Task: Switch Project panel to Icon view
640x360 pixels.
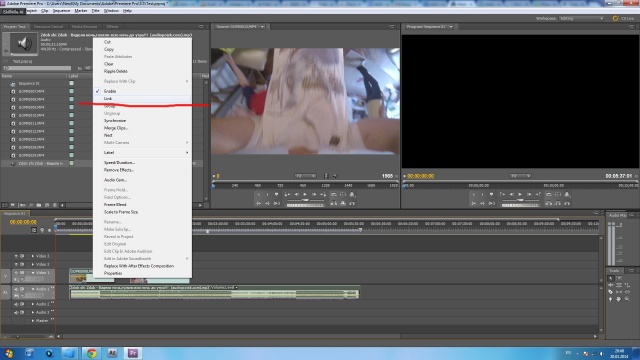Action: 13,205
